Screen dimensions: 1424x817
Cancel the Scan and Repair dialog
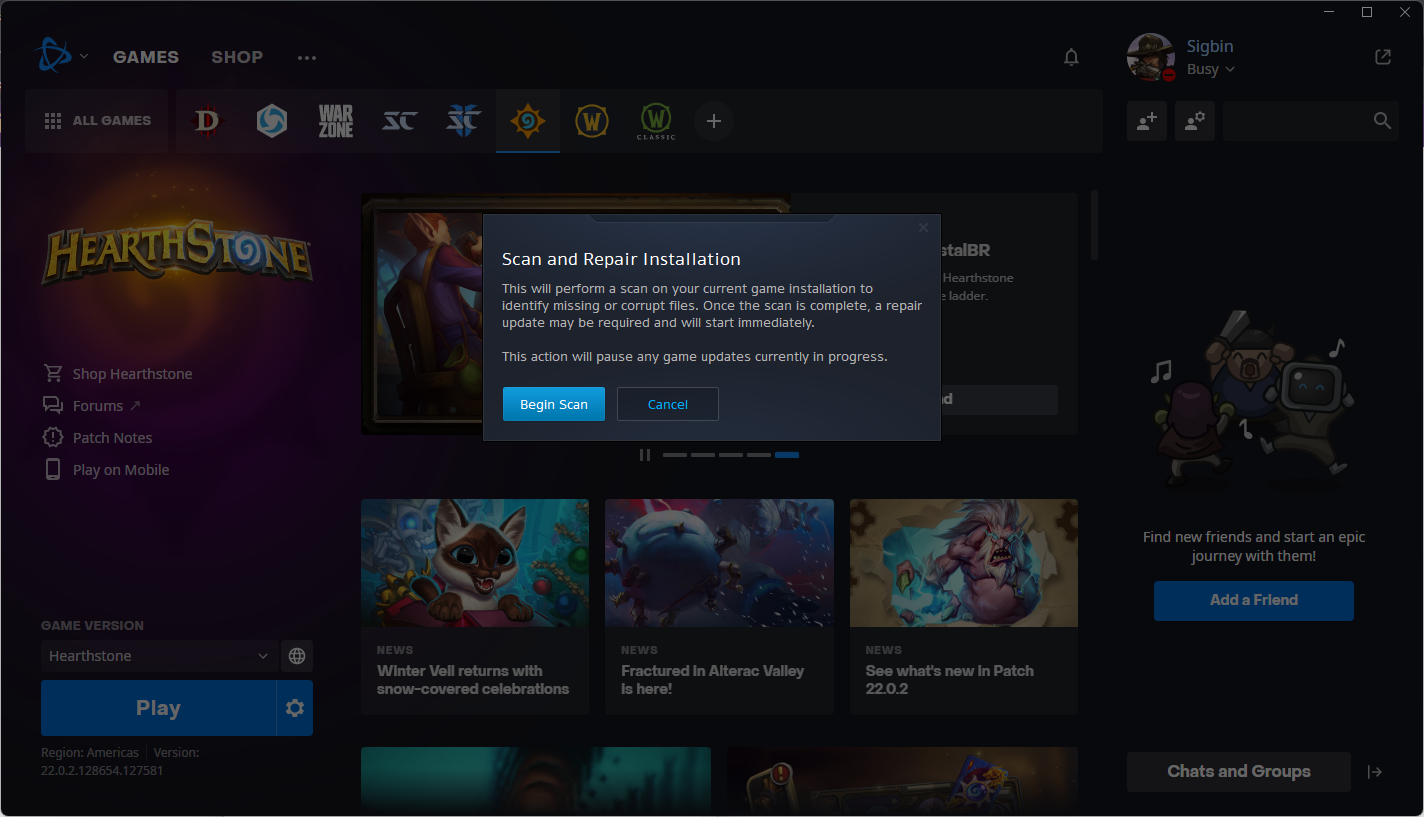[668, 404]
